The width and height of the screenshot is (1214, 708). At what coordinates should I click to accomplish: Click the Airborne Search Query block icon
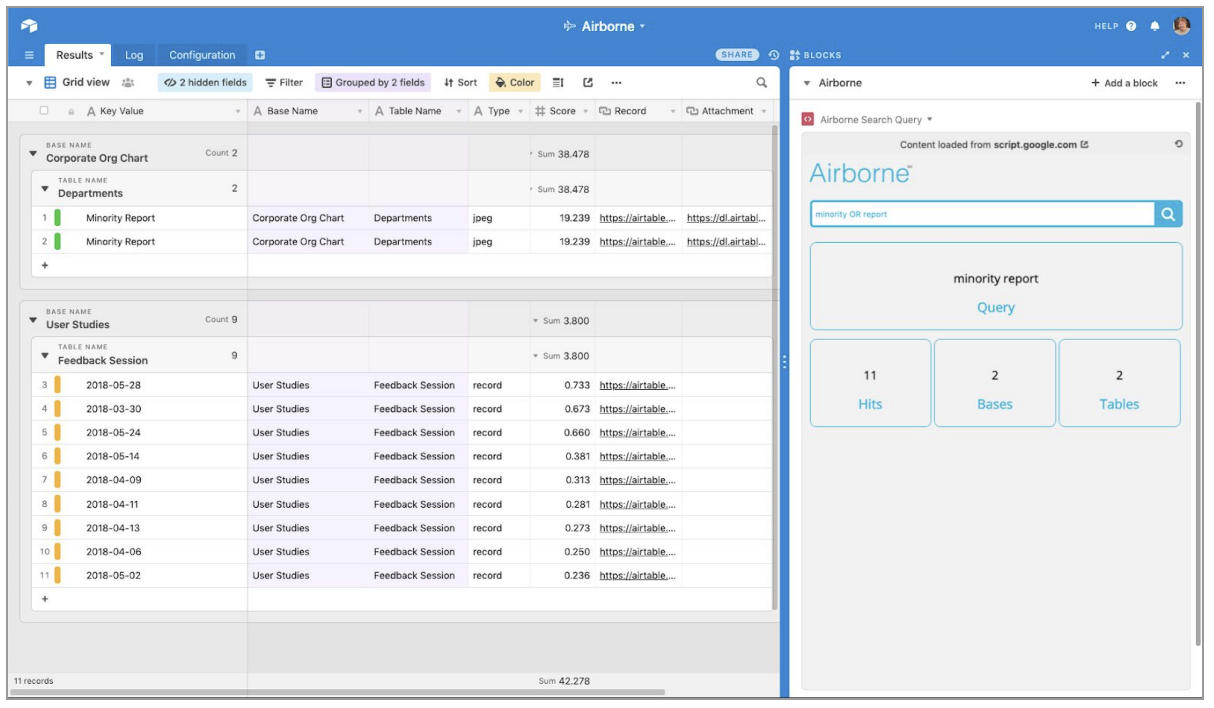point(808,119)
